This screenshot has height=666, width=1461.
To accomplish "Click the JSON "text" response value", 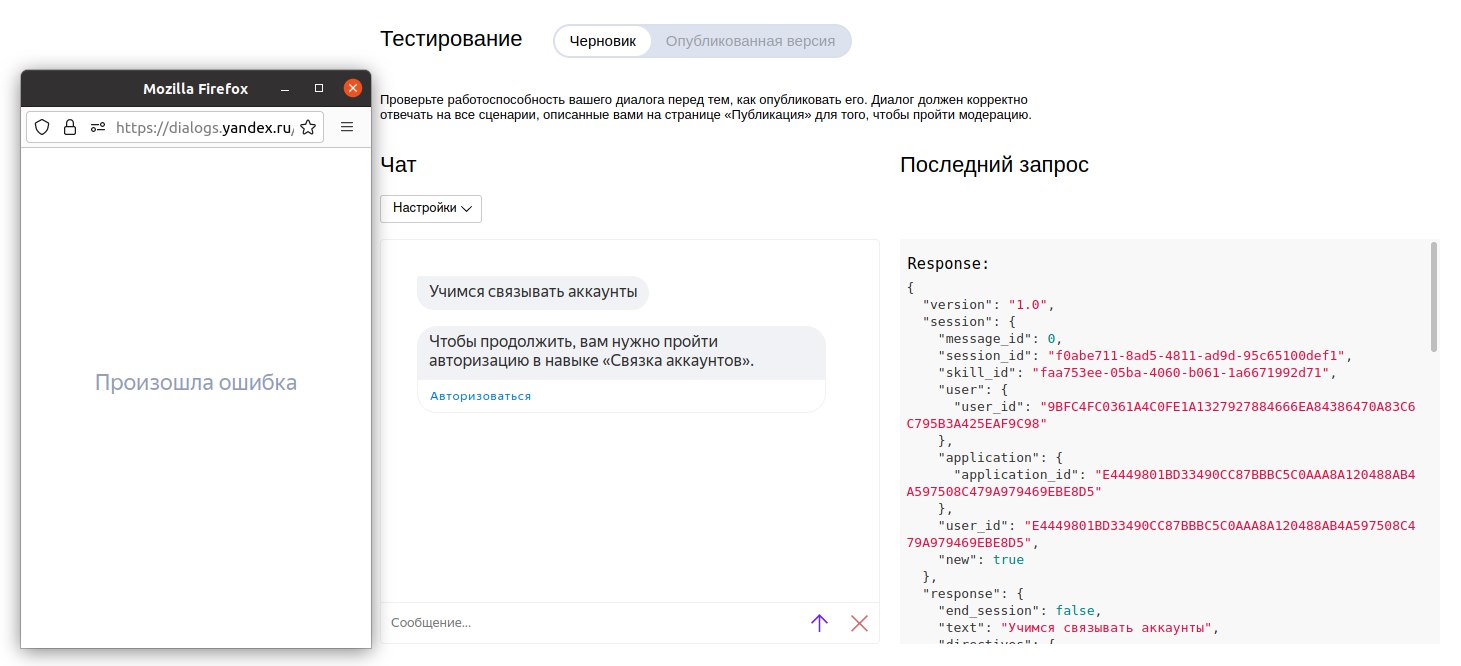I will 1107,627.
